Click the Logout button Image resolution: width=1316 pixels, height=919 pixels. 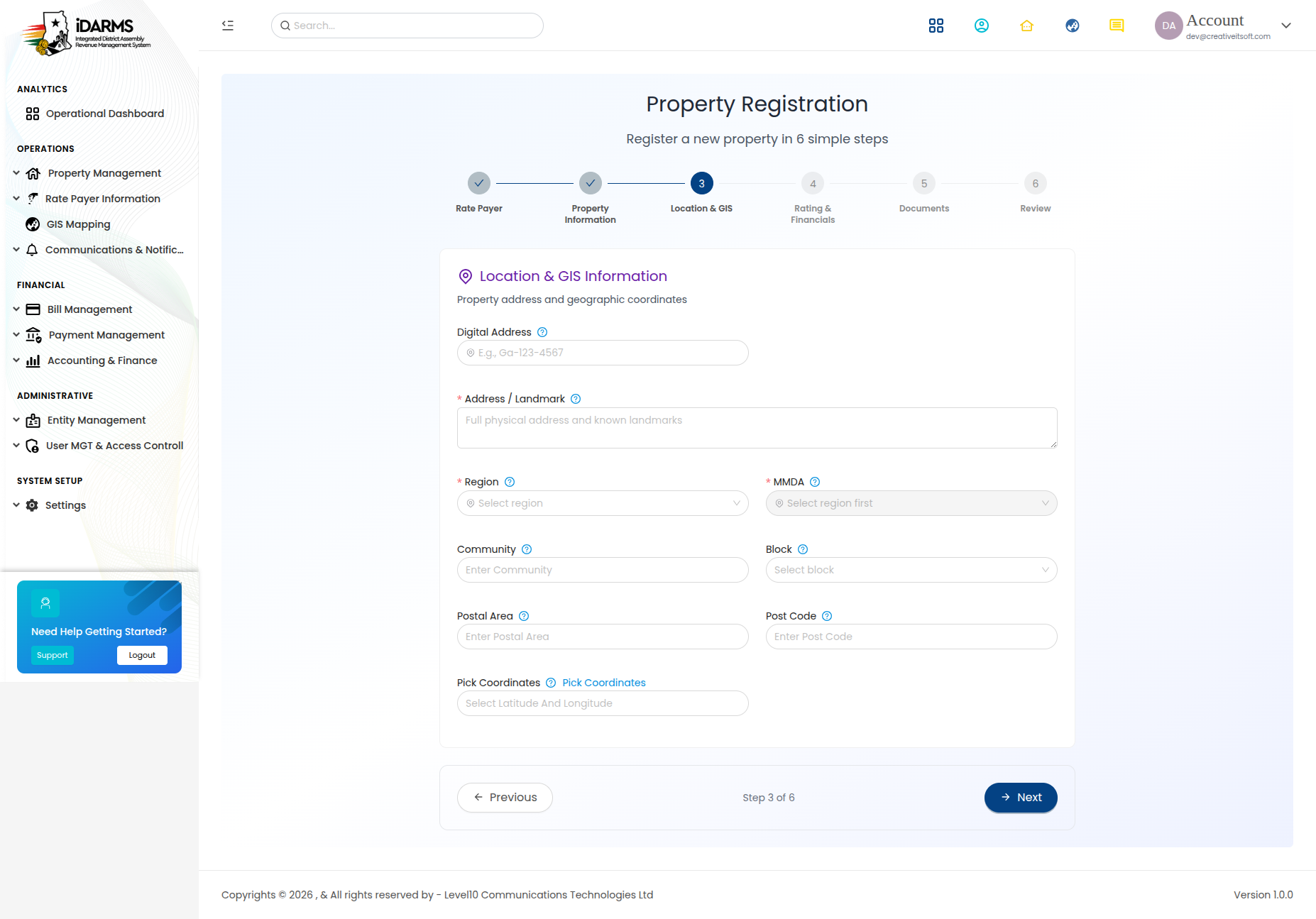coord(142,656)
